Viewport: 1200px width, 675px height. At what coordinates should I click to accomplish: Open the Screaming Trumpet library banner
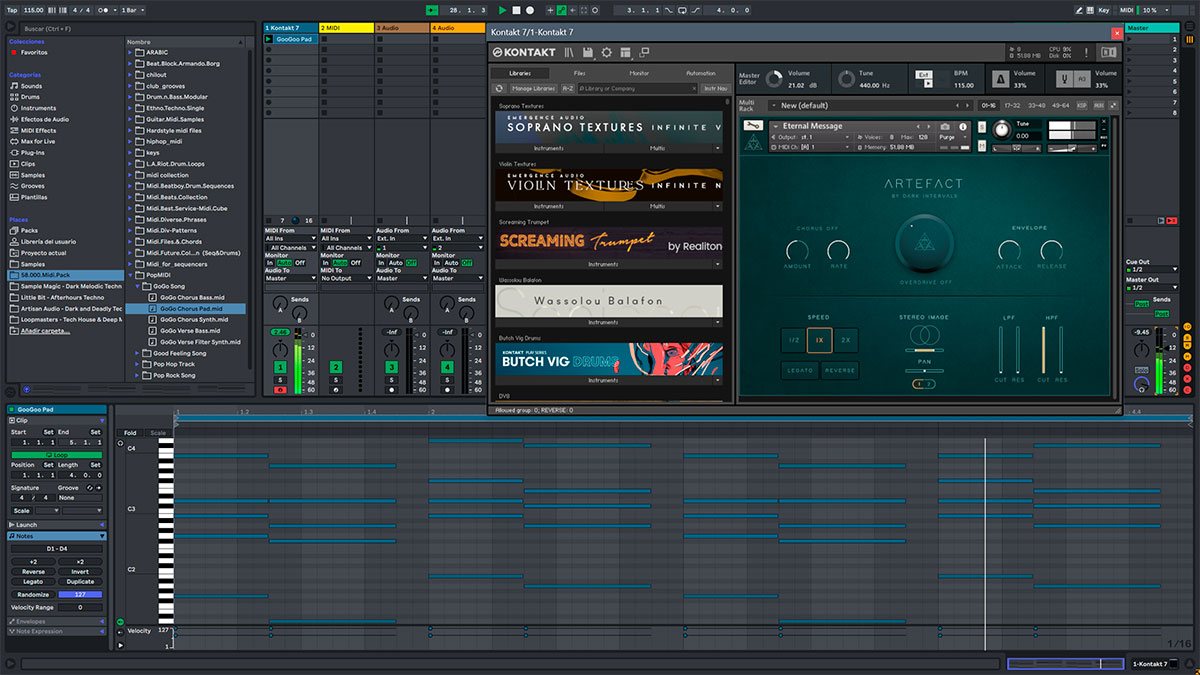[x=609, y=243]
